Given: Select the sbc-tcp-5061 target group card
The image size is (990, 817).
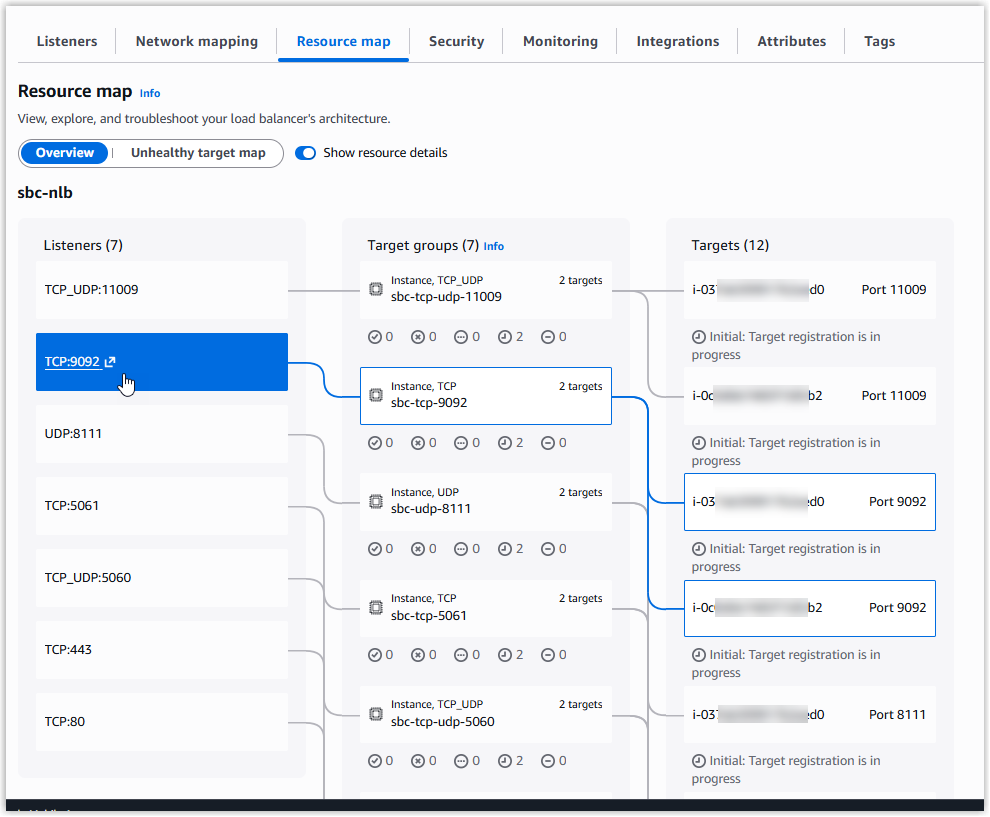Looking at the screenshot, I should tap(485, 608).
